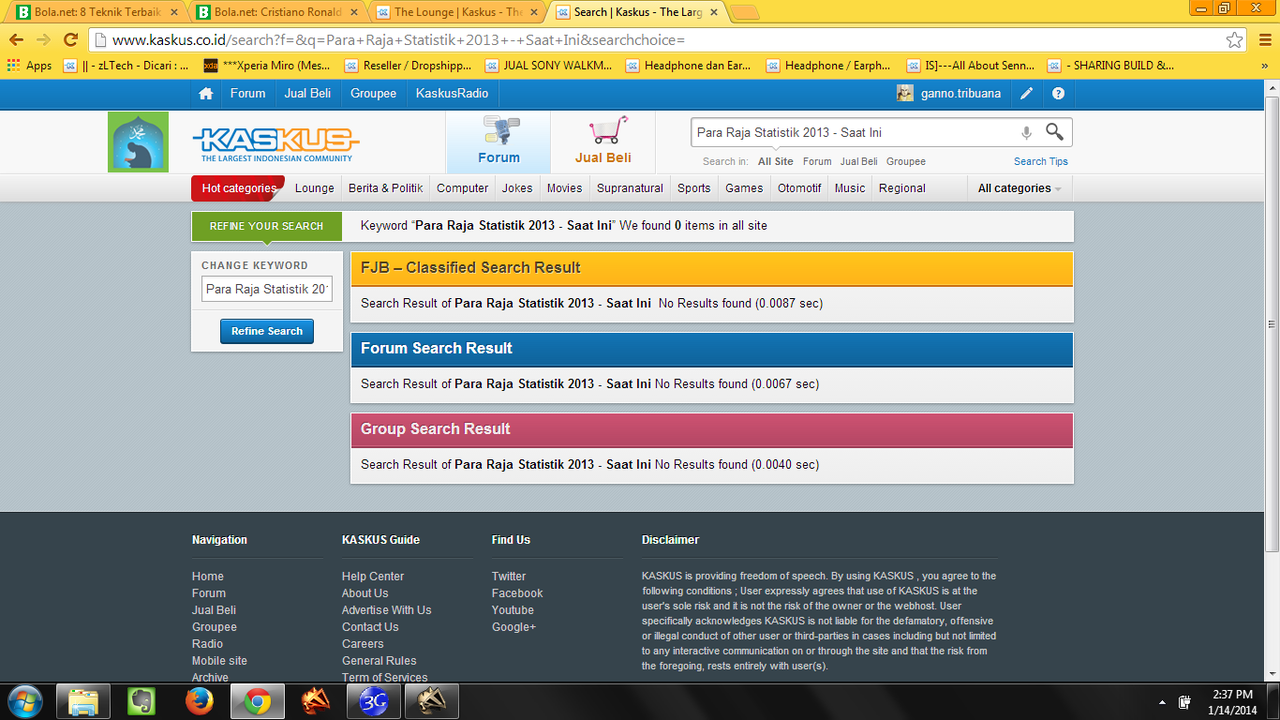Reload the page with refresh icon
Screen dimensions: 1280x720
point(70,40)
